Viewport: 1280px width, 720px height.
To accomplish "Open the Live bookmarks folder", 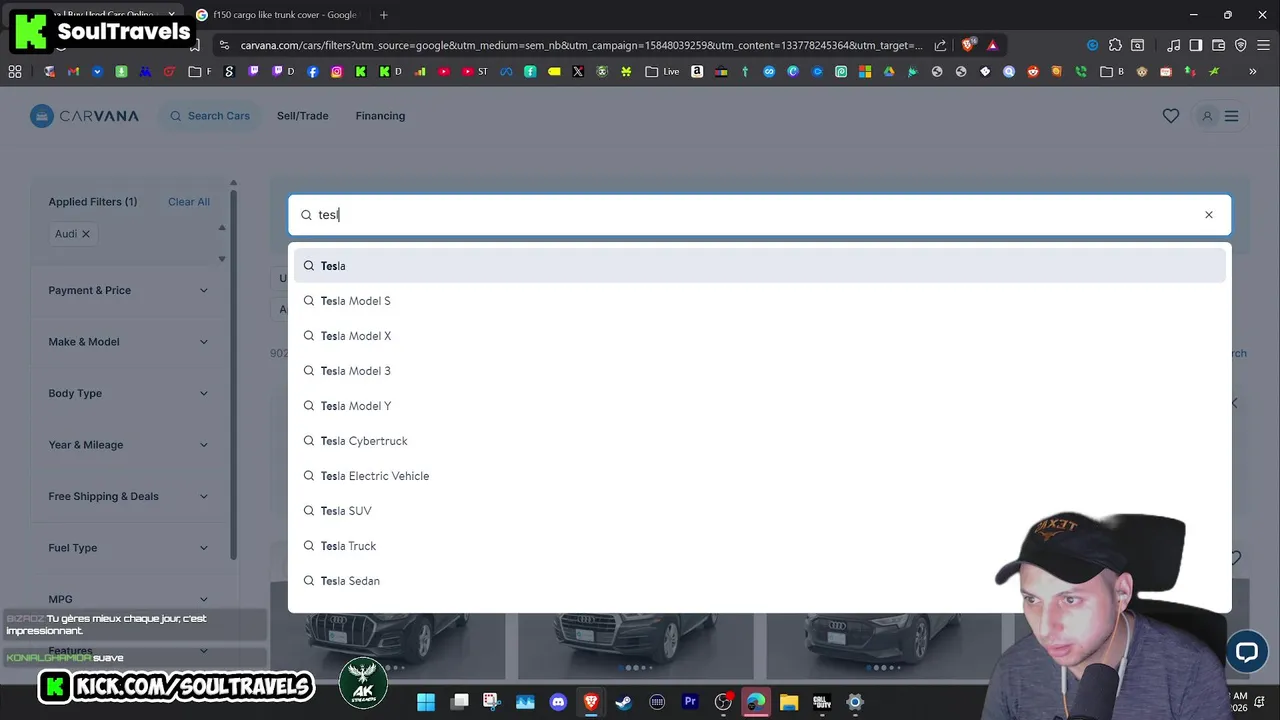I will pos(662,72).
